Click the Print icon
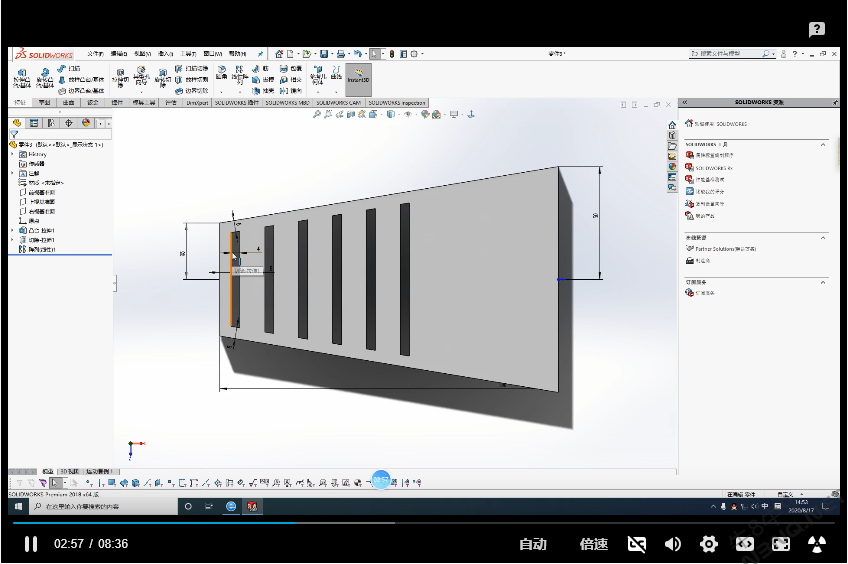The image size is (848, 564). [x=340, y=54]
